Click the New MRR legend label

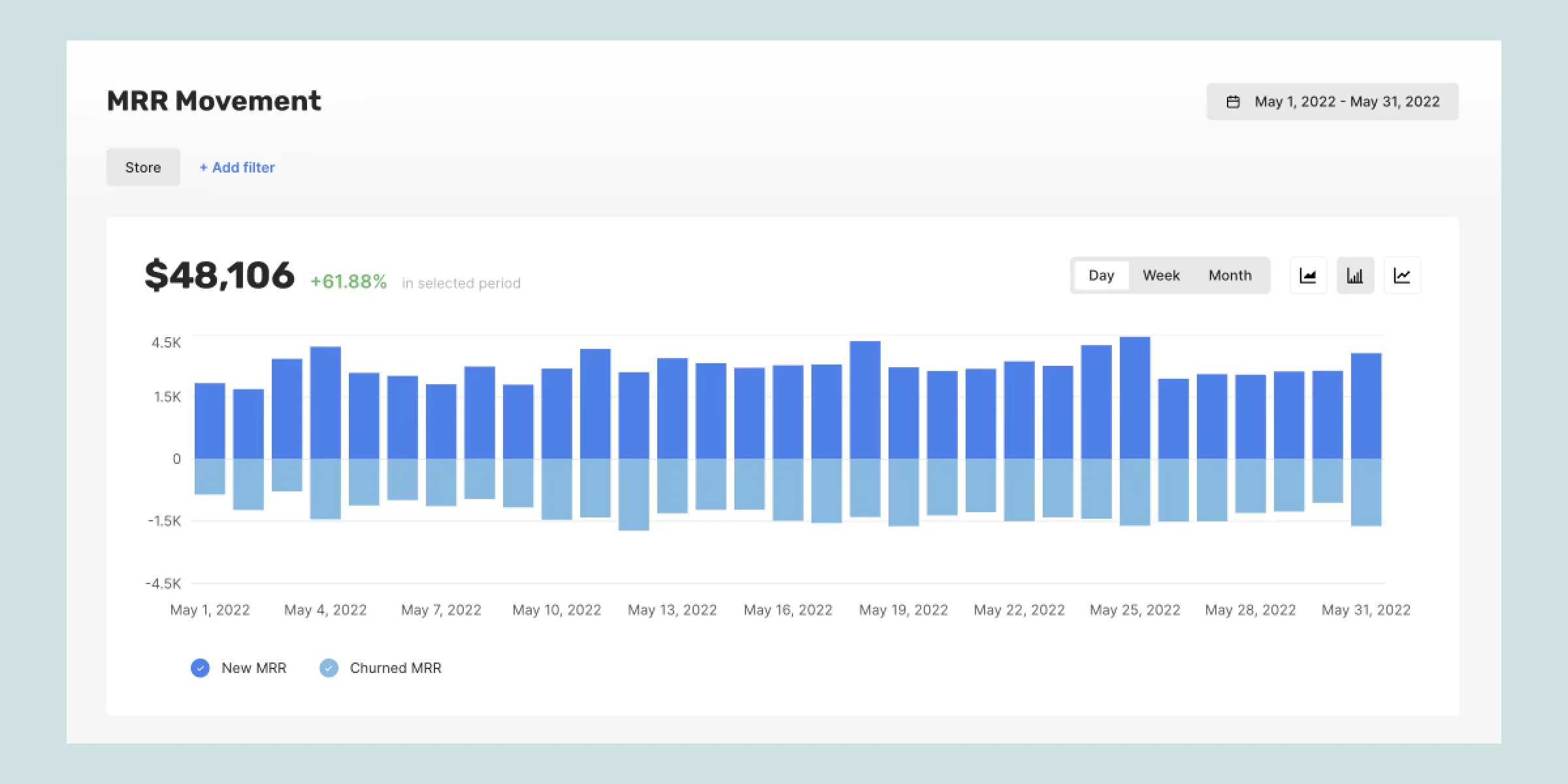click(x=253, y=668)
